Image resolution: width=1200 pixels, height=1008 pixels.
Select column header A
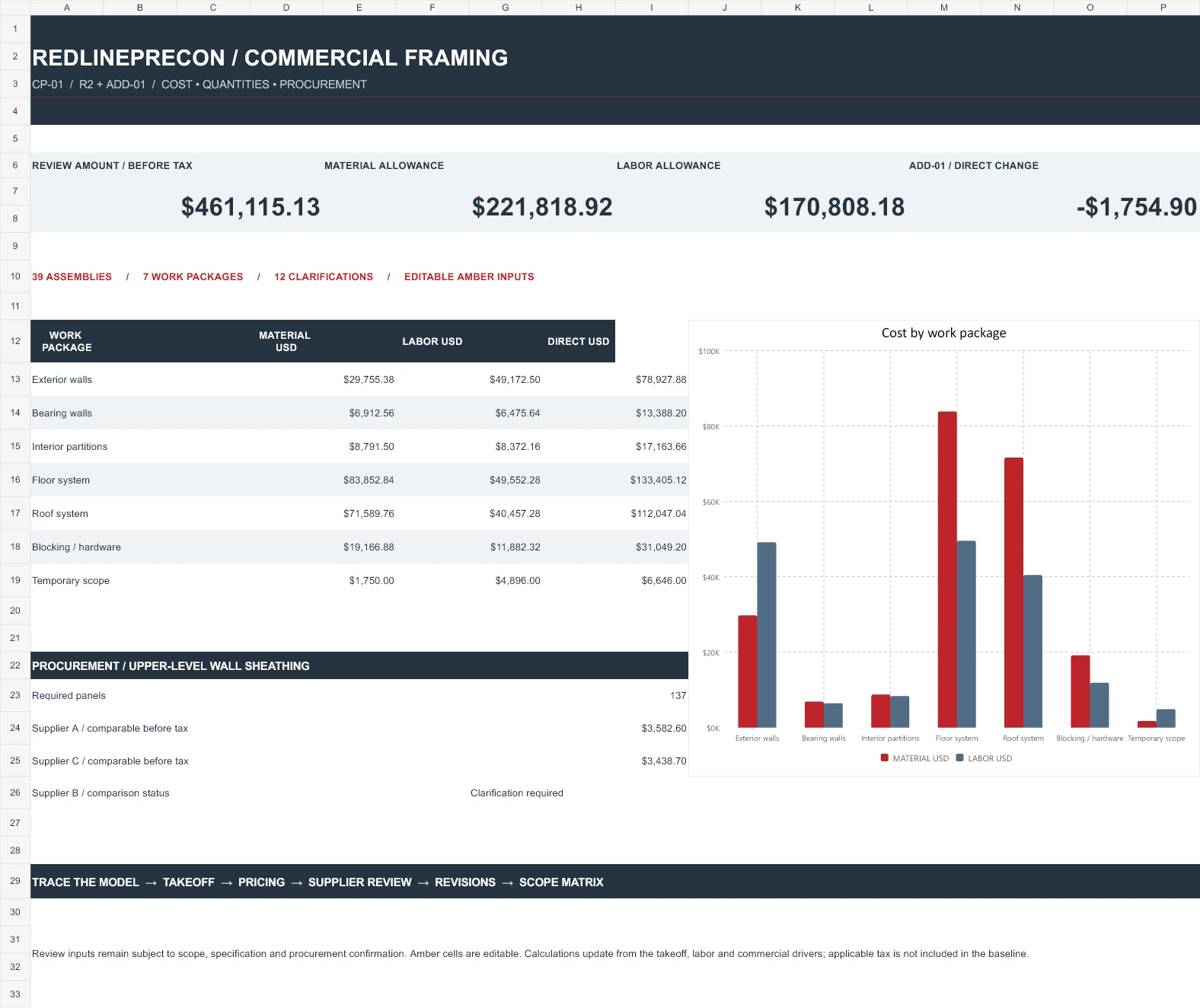[67, 8]
